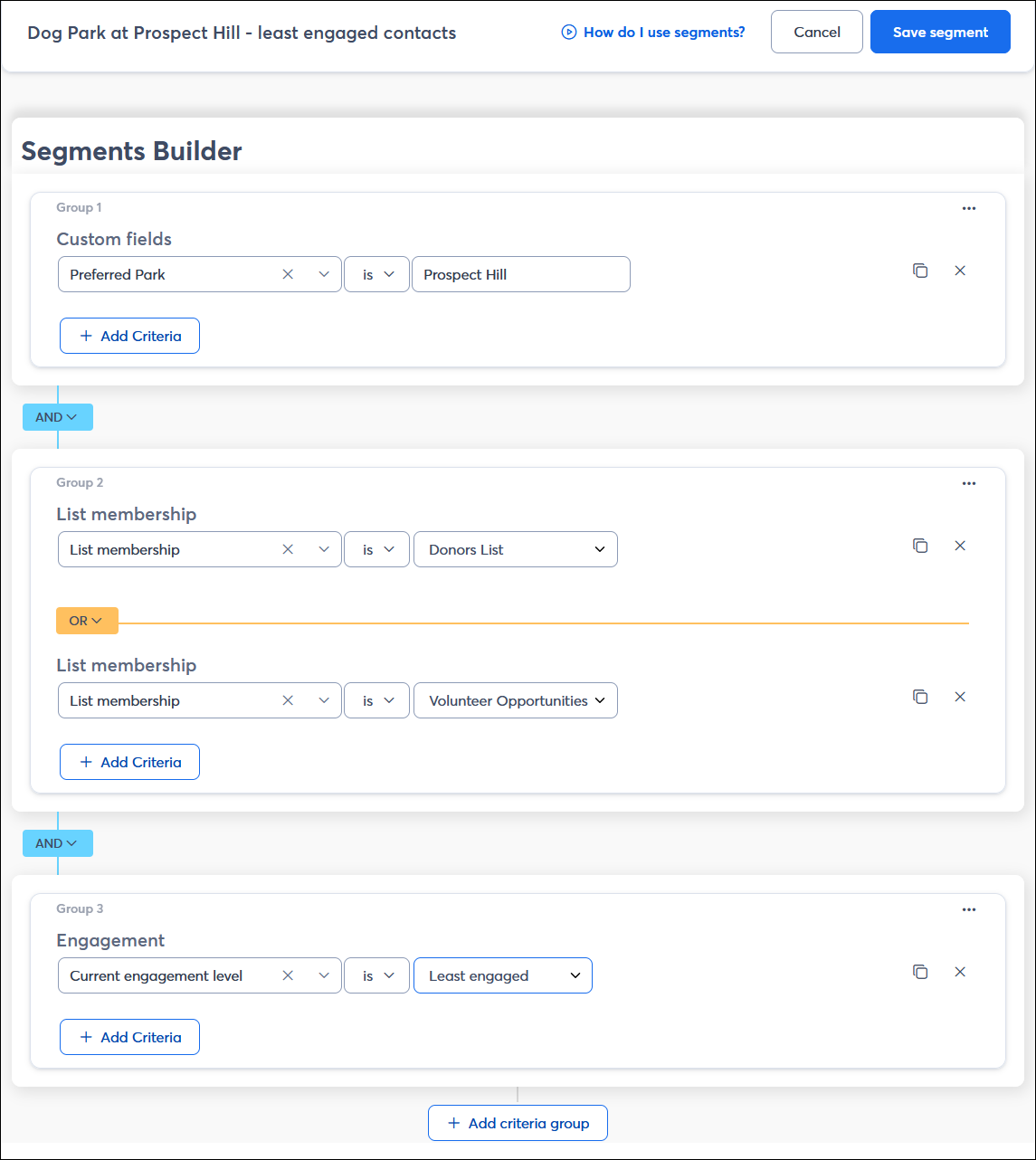1036x1160 pixels.
Task: Open Group 1 options menu
Action: [969, 208]
